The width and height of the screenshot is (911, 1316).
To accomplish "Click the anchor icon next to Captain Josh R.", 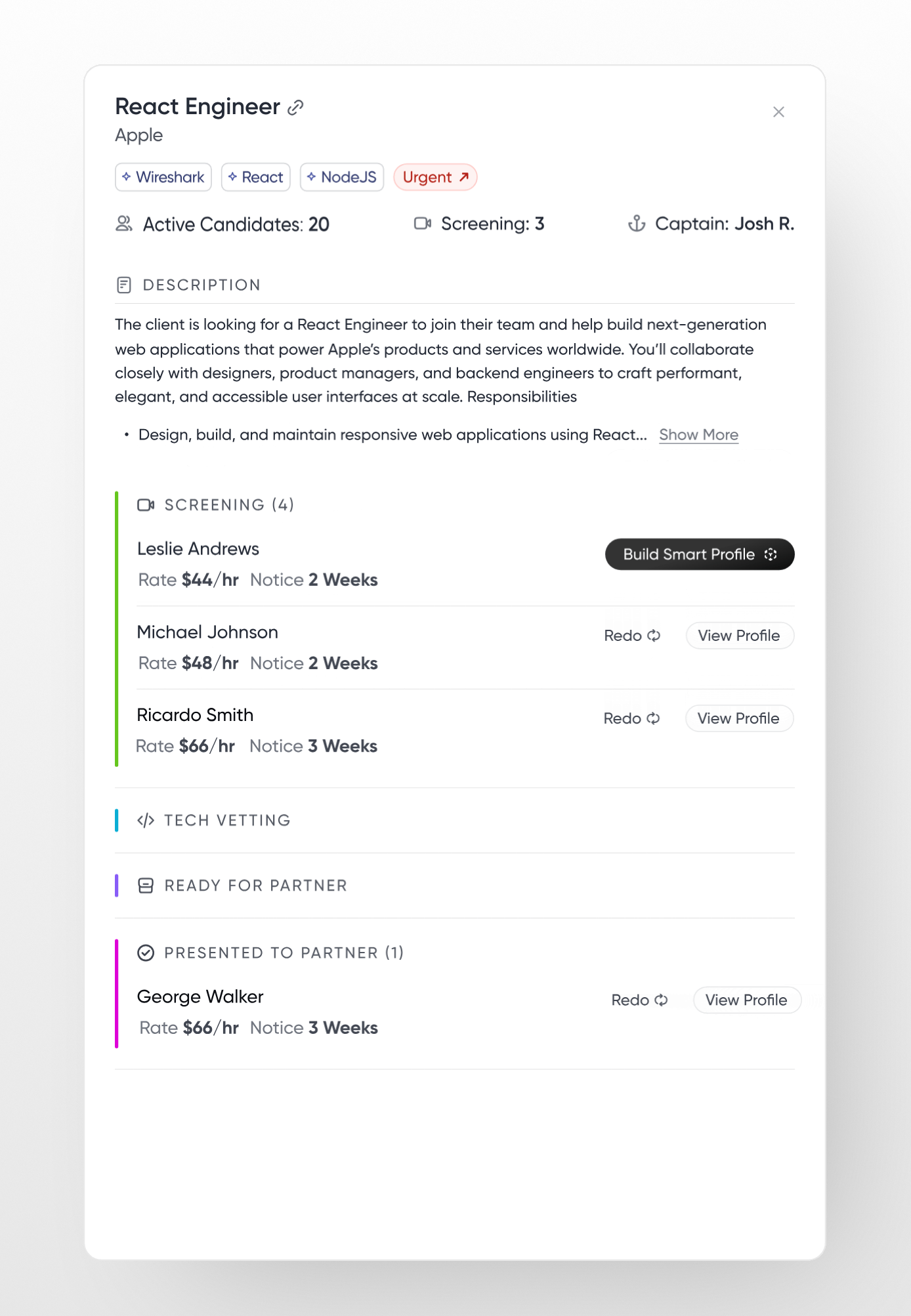I will click(637, 224).
